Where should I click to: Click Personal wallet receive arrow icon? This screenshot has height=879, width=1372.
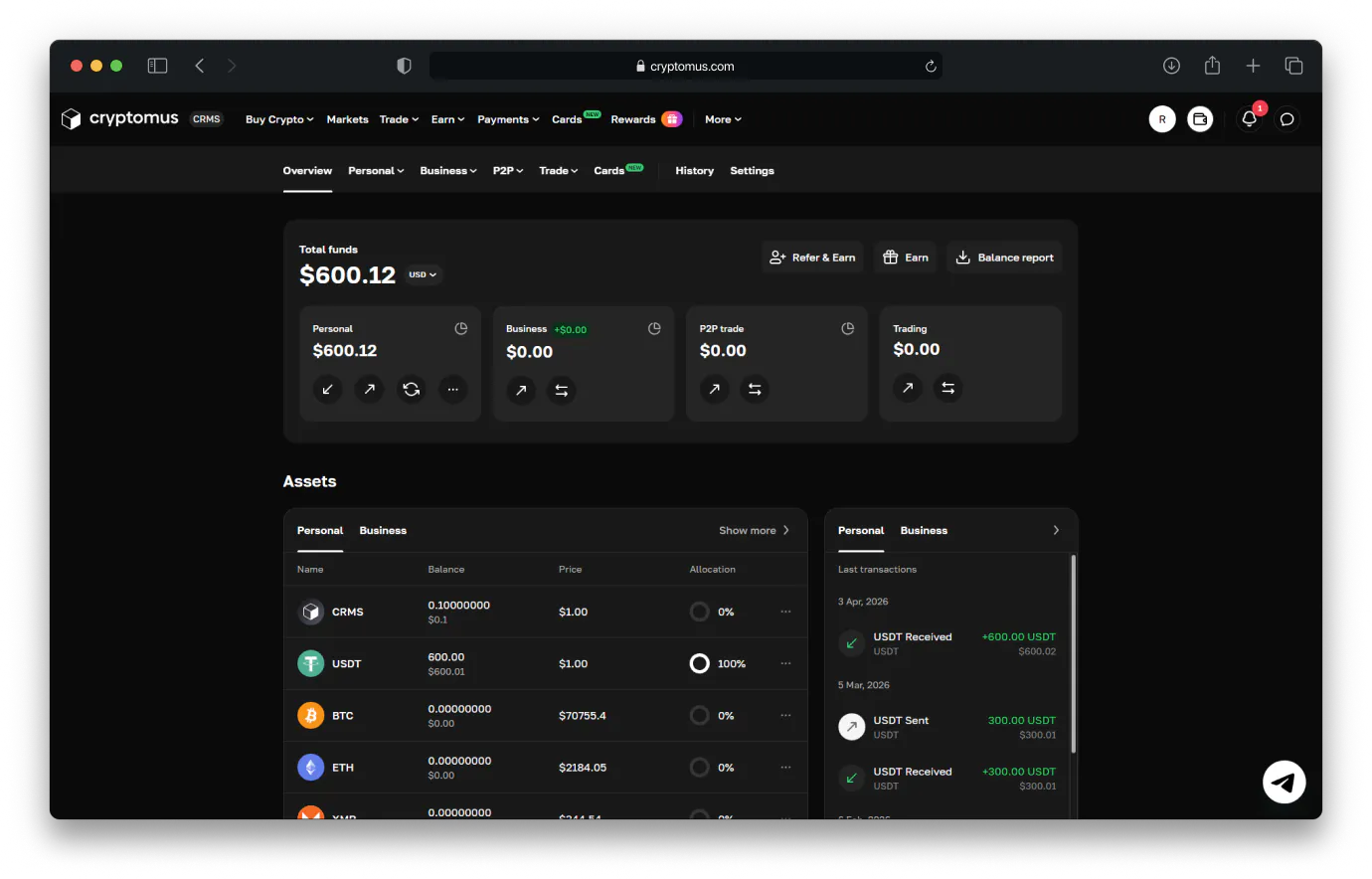coord(327,389)
